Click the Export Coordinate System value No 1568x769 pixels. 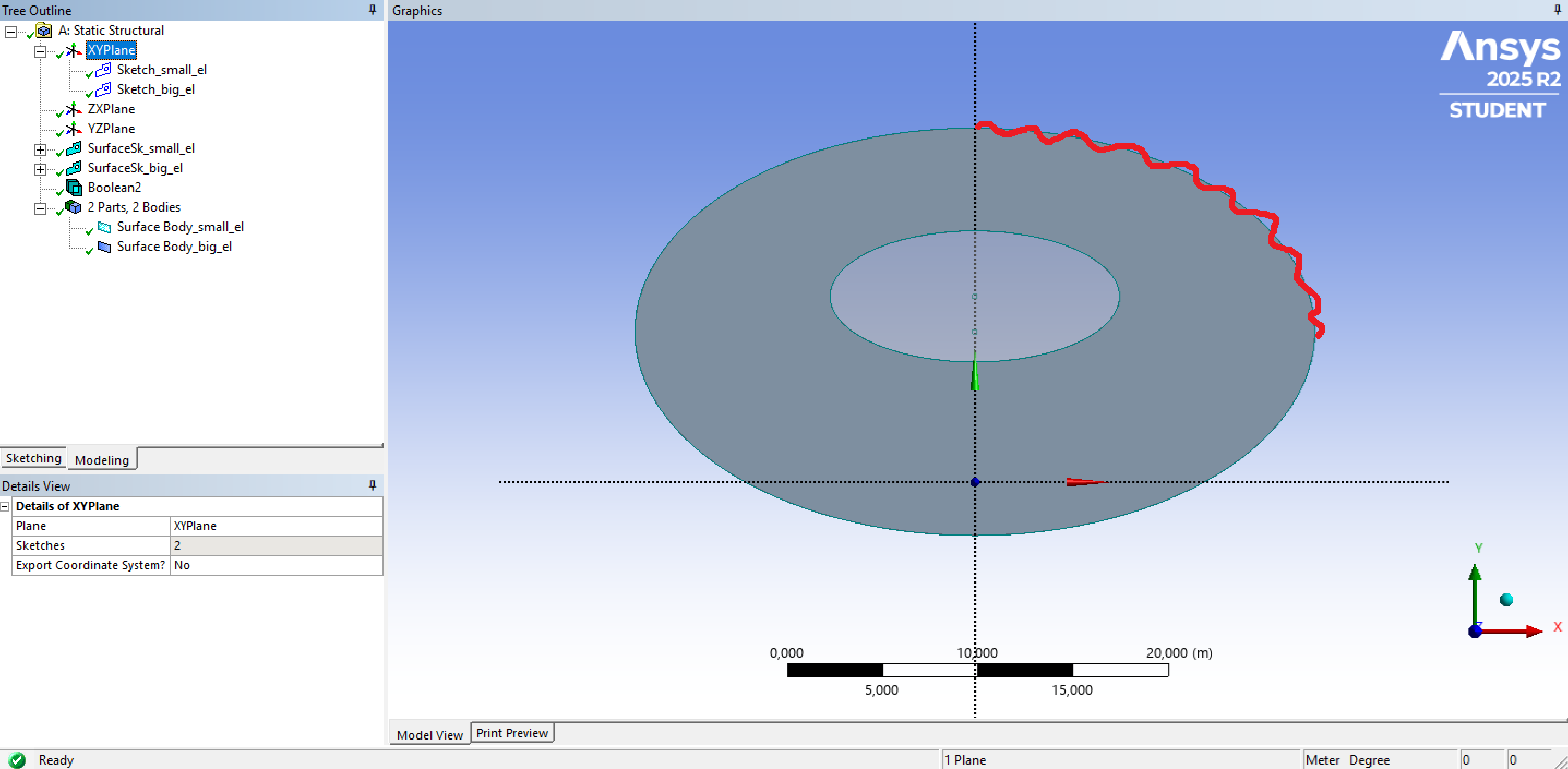click(x=276, y=565)
